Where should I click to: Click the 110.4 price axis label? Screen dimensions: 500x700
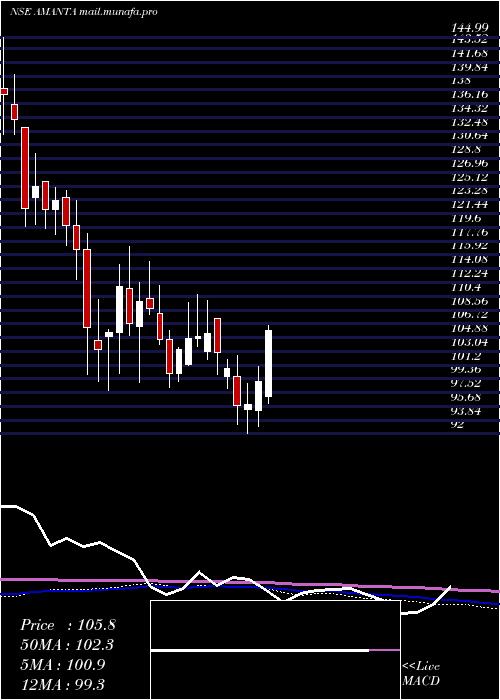pyautogui.click(x=466, y=287)
